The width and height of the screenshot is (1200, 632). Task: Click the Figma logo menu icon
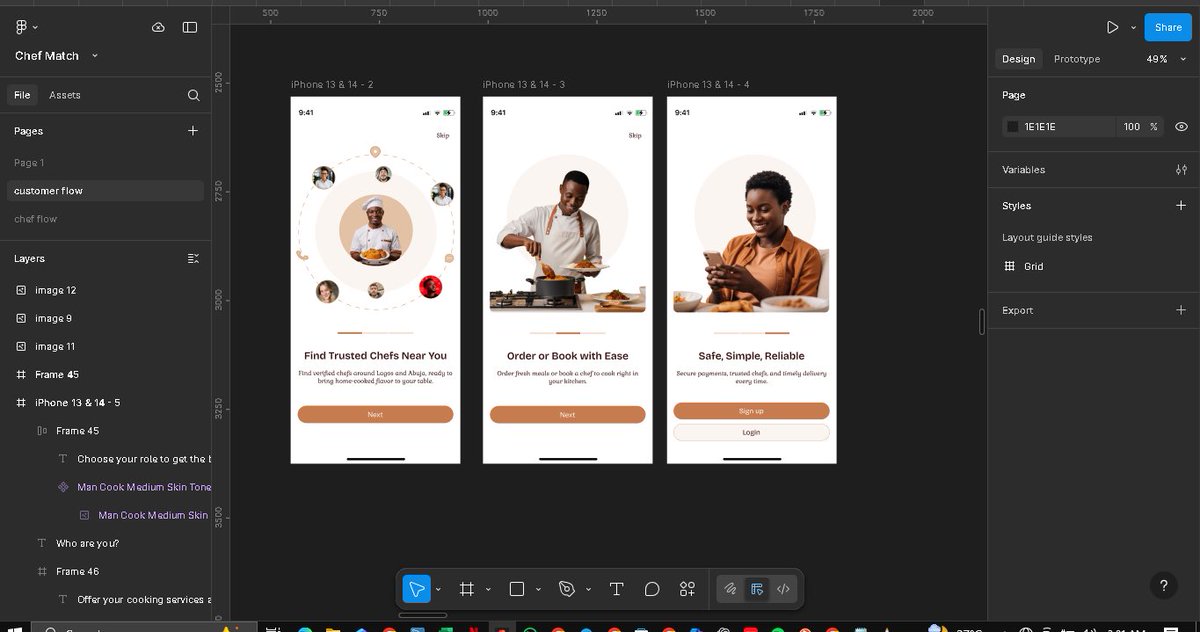pyautogui.click(x=18, y=27)
